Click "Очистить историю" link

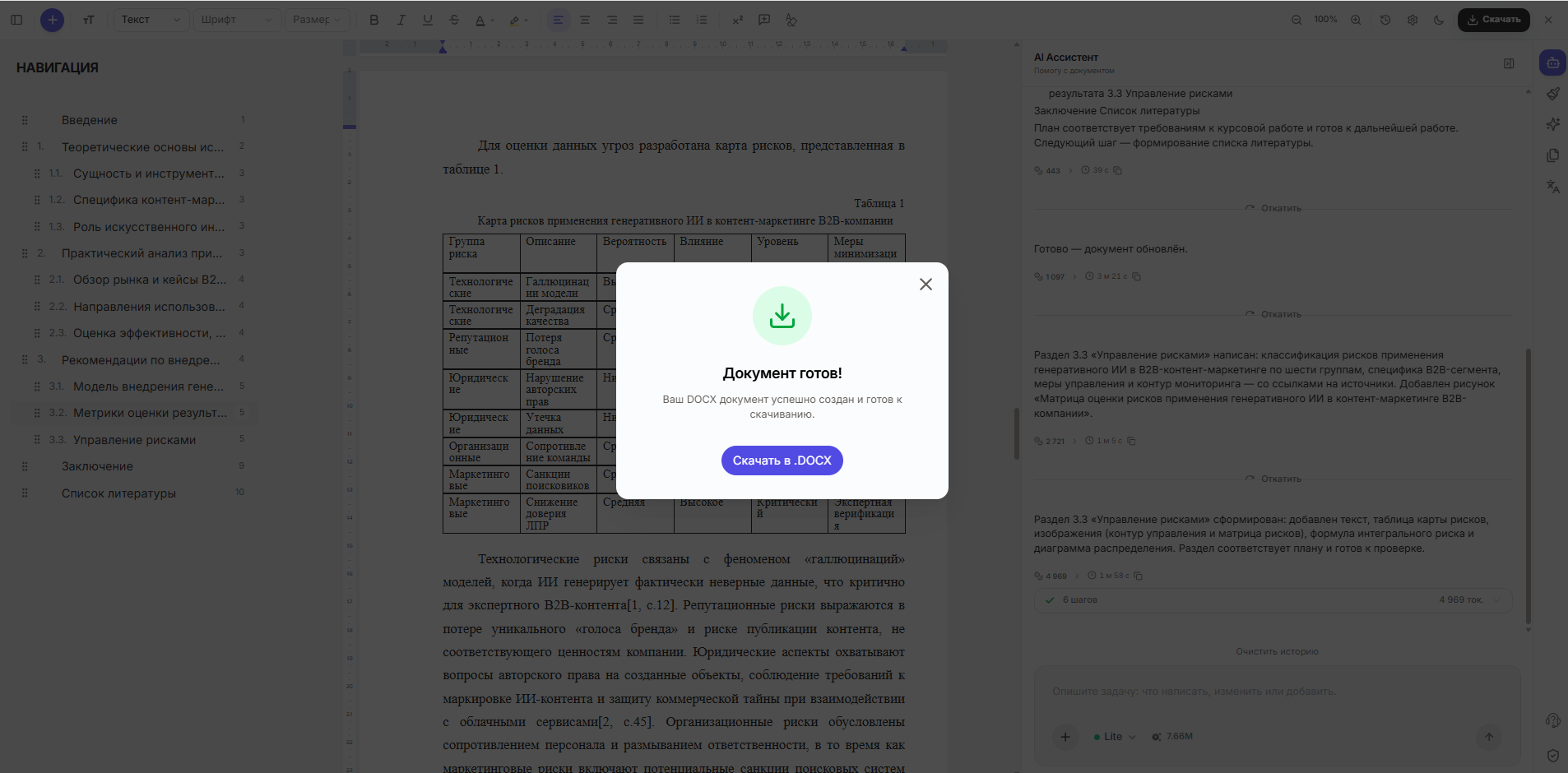coord(1277,651)
